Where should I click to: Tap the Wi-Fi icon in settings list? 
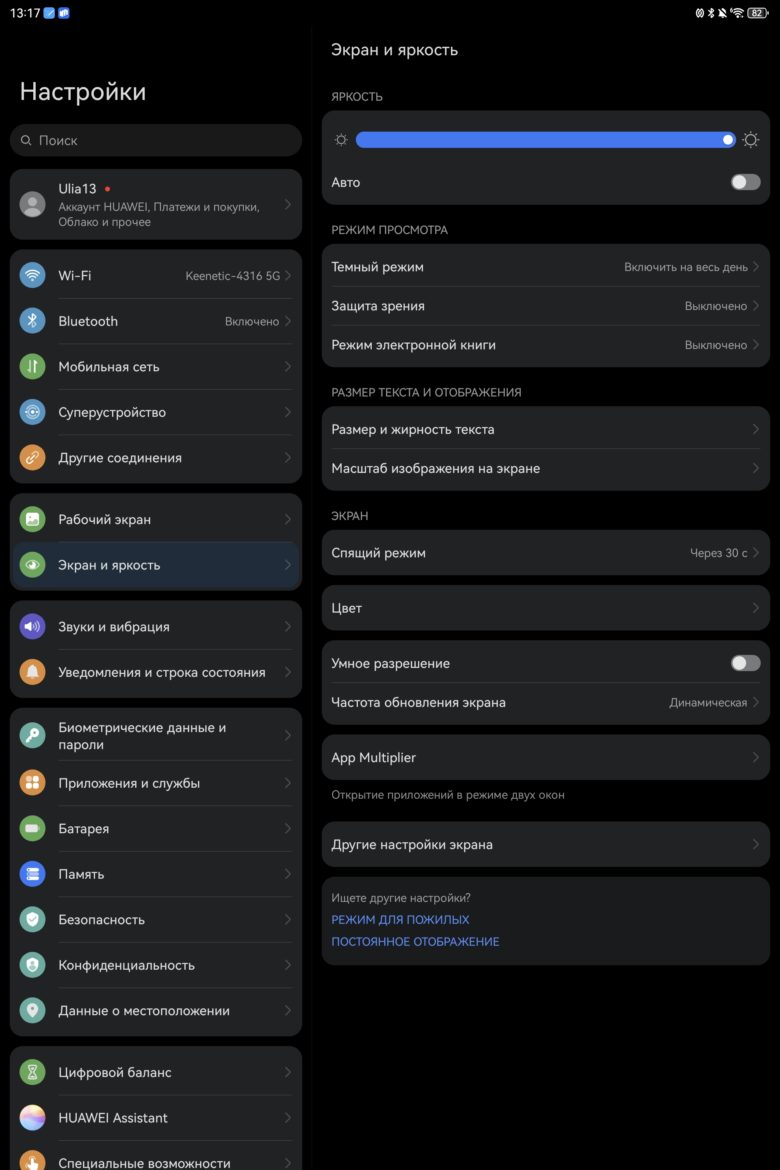tap(32, 275)
